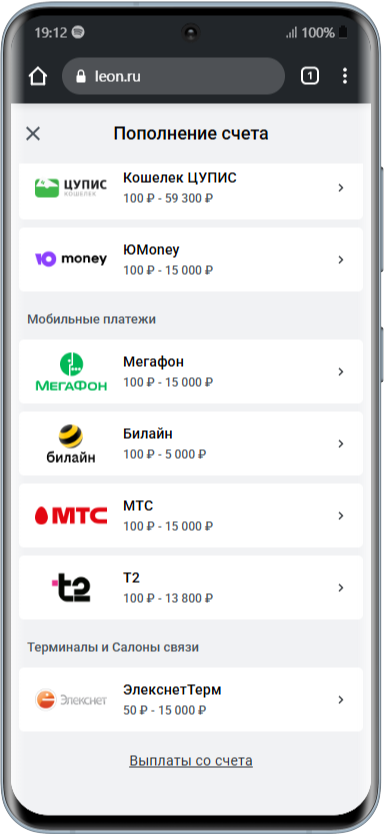Viewport: 384px width, 834px height.
Task: Click the ЮMoney logo
Action: (71, 259)
